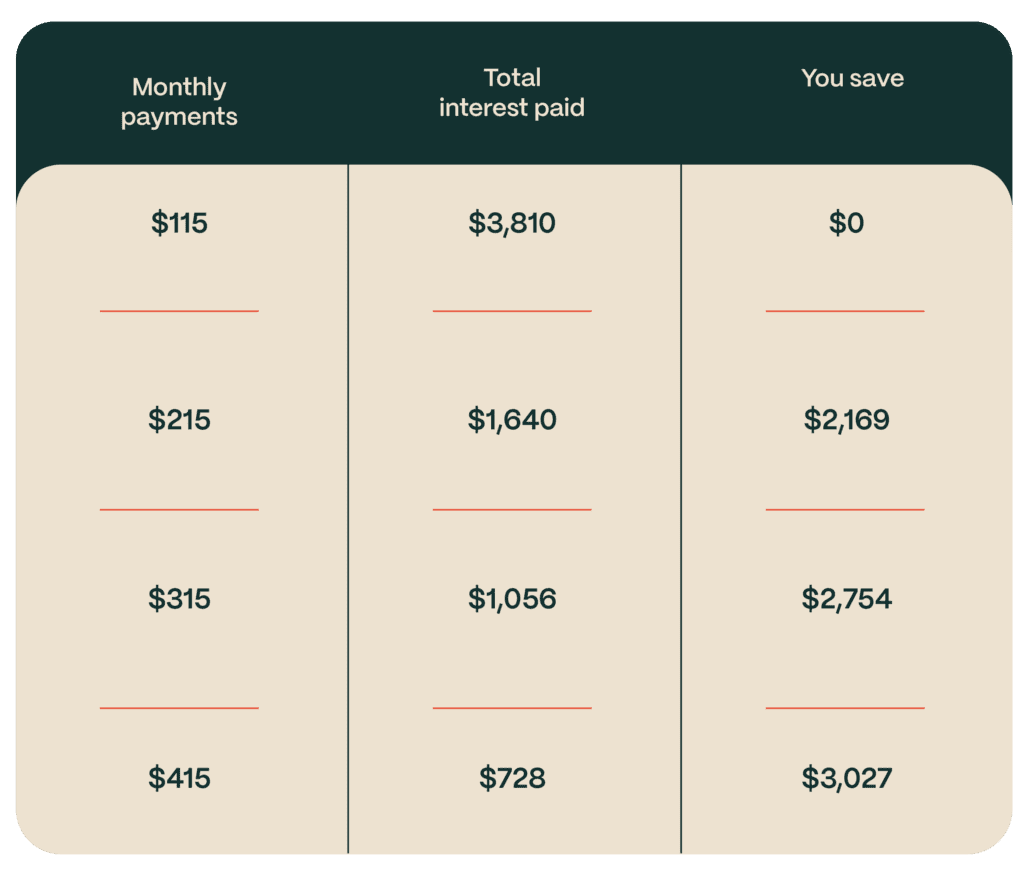Viewport: 1024px width, 872px height.
Task: Click the $1,640 interest paid value
Action: point(512,420)
